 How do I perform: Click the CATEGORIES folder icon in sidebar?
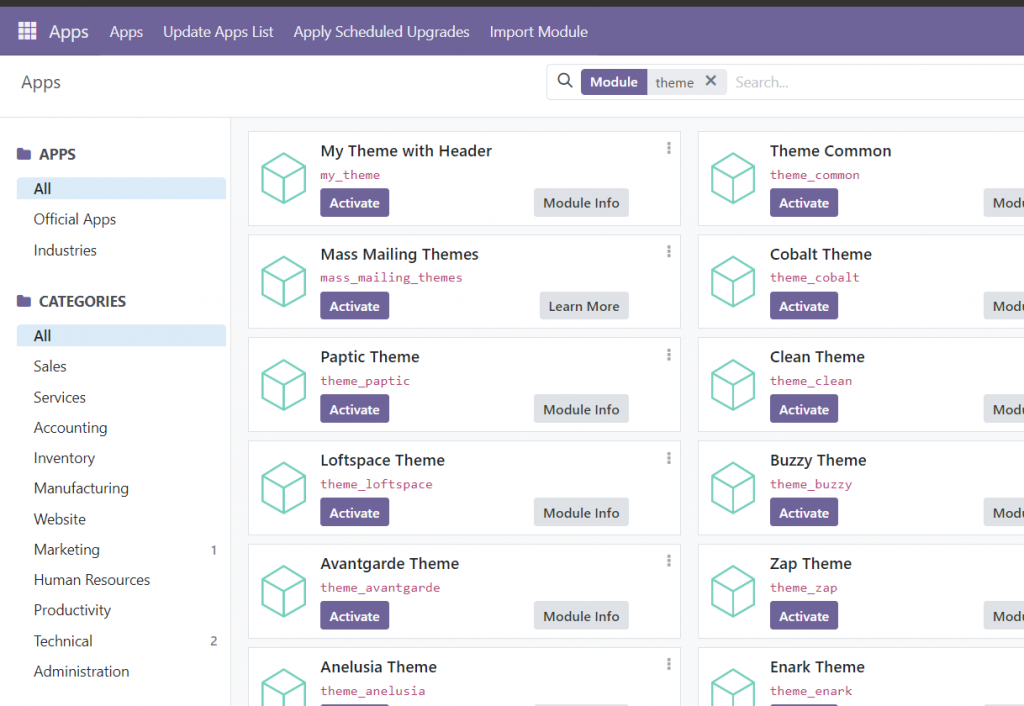tap(24, 301)
